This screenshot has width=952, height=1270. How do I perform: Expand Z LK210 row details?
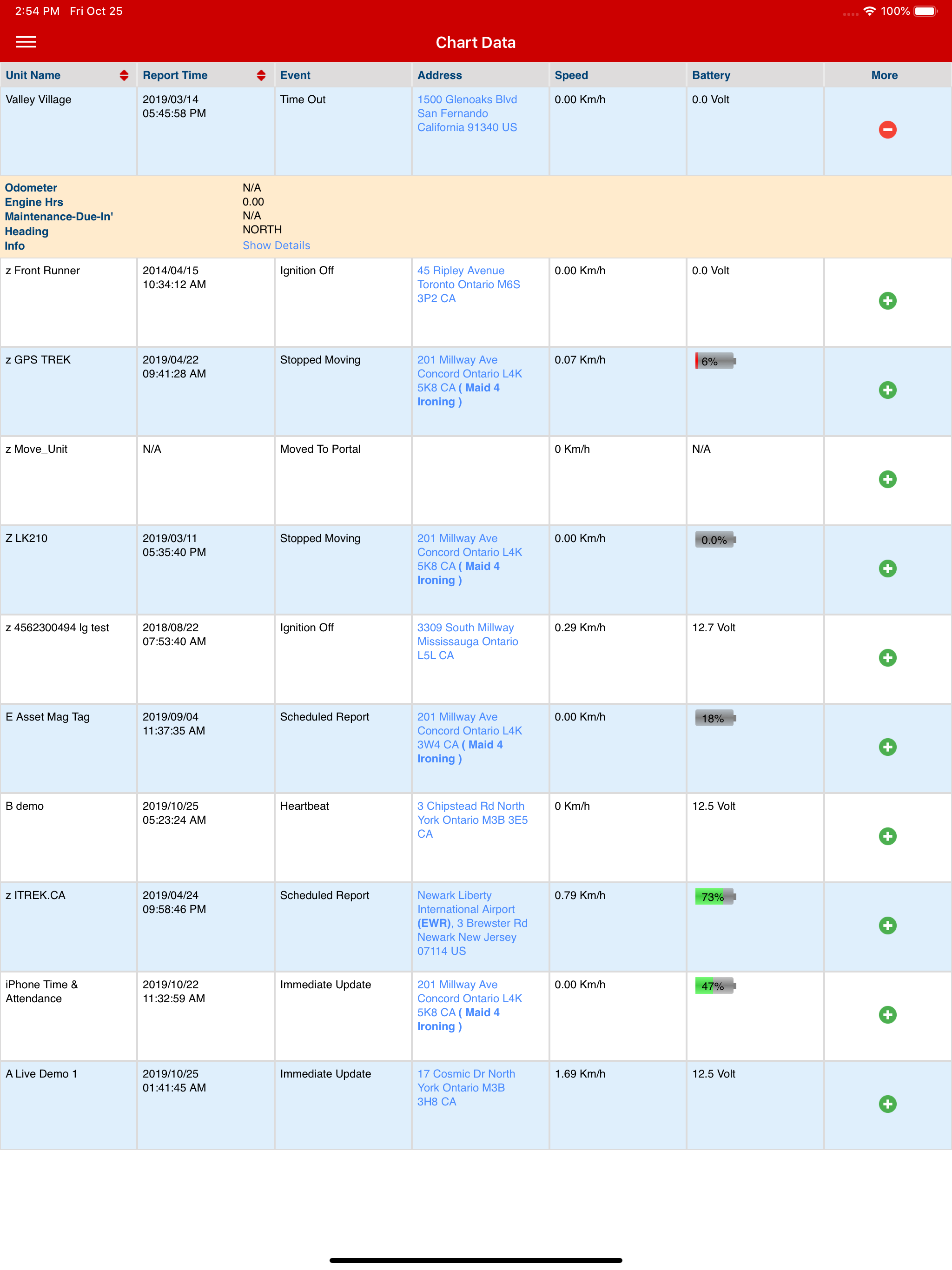tap(887, 569)
